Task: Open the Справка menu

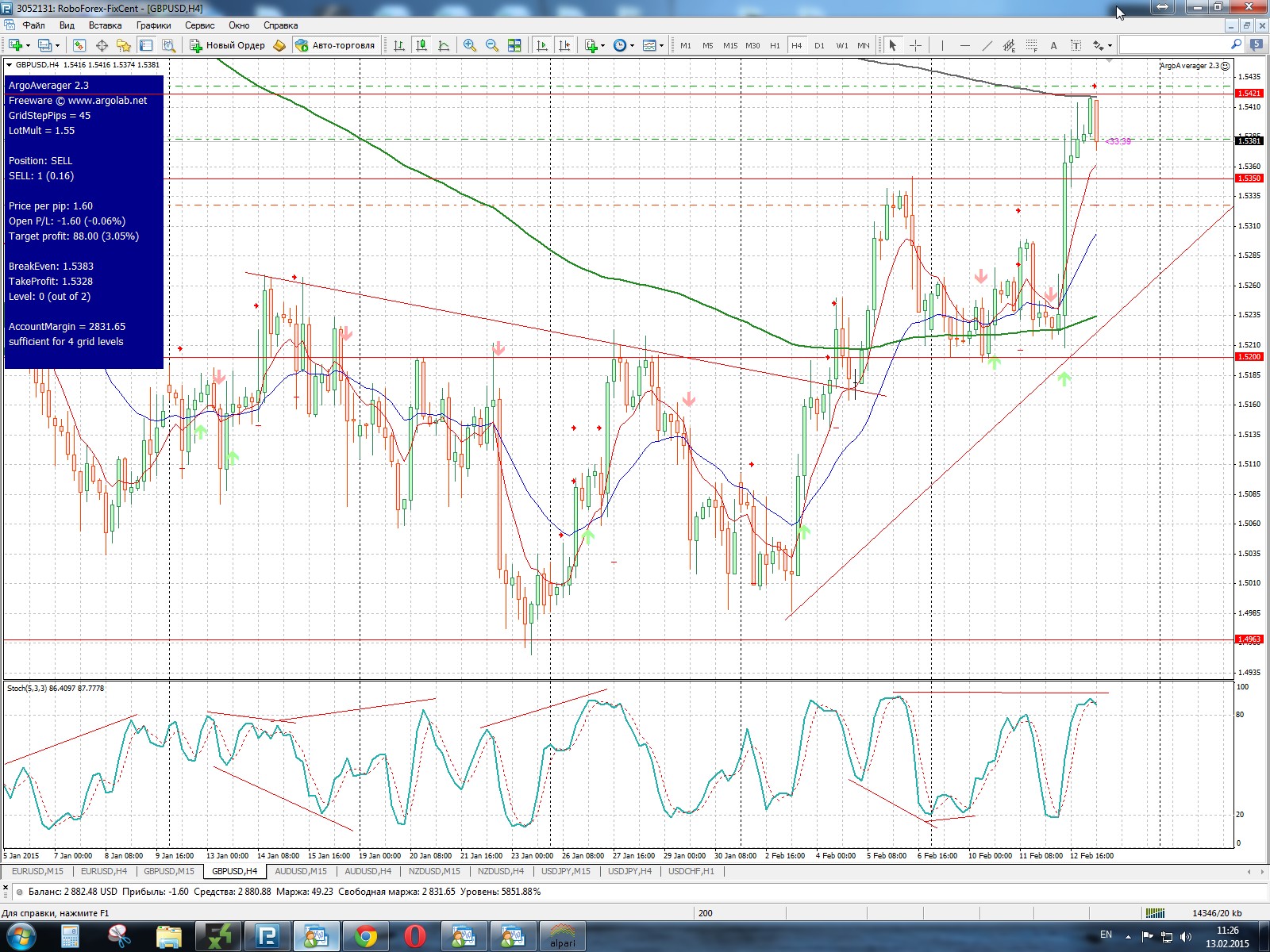Action: point(280,25)
